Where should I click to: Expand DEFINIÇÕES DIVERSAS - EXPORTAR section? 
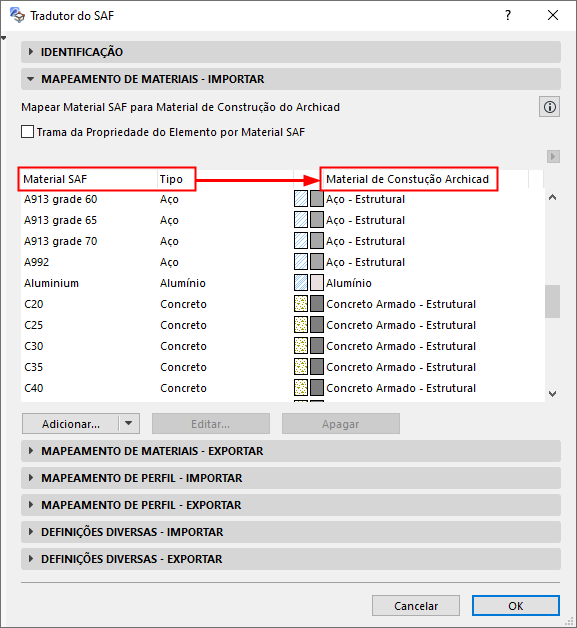(291, 559)
